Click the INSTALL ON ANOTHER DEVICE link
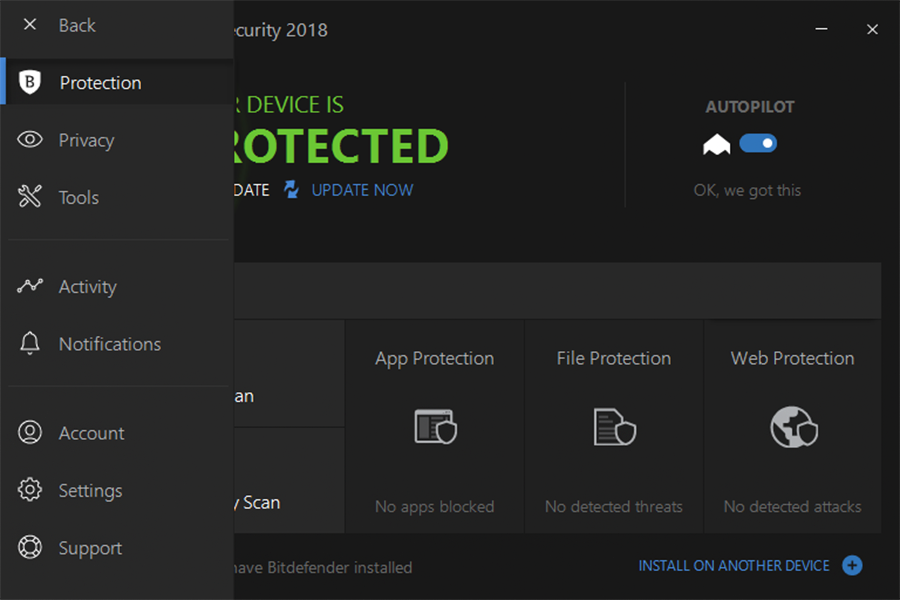This screenshot has width=900, height=600. click(734, 566)
